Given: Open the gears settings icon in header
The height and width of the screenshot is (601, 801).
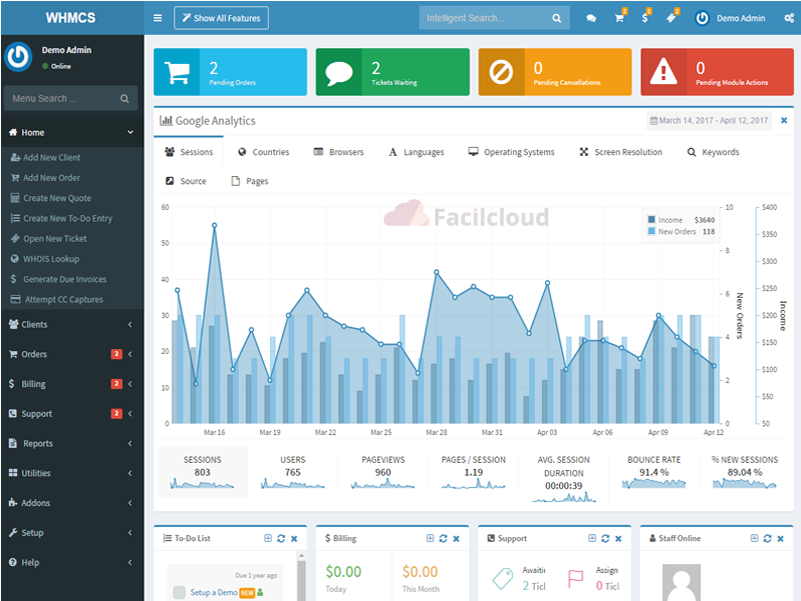Looking at the screenshot, I should point(789,18).
